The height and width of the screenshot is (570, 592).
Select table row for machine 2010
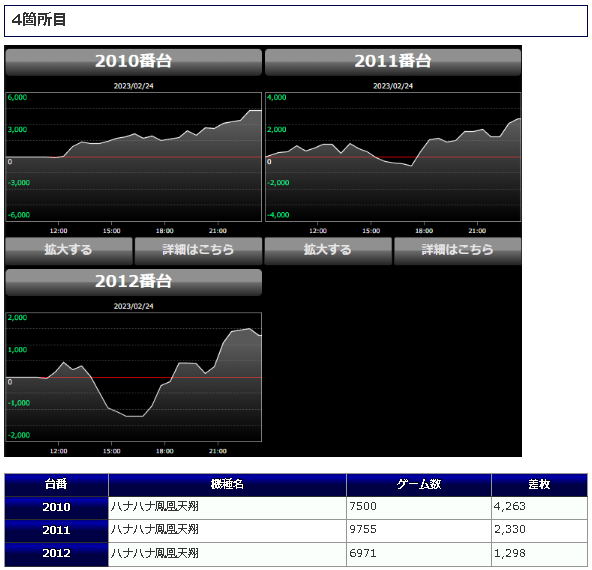[x=296, y=508]
